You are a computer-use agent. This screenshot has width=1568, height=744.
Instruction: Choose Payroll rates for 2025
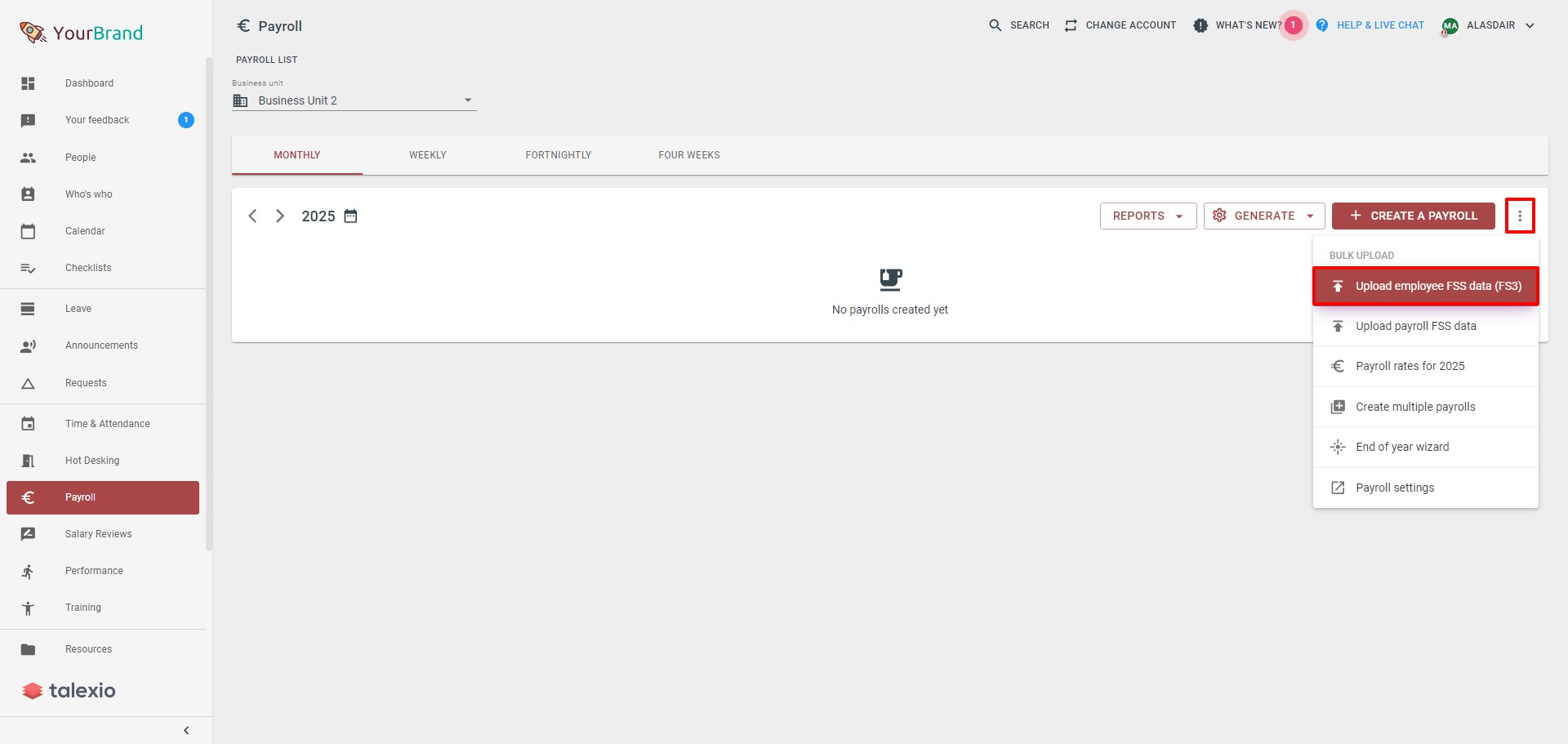1426,366
